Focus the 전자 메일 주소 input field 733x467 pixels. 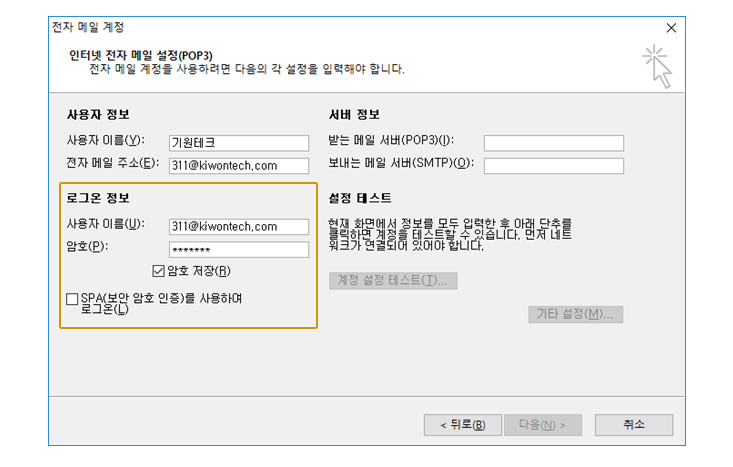[x=238, y=166]
